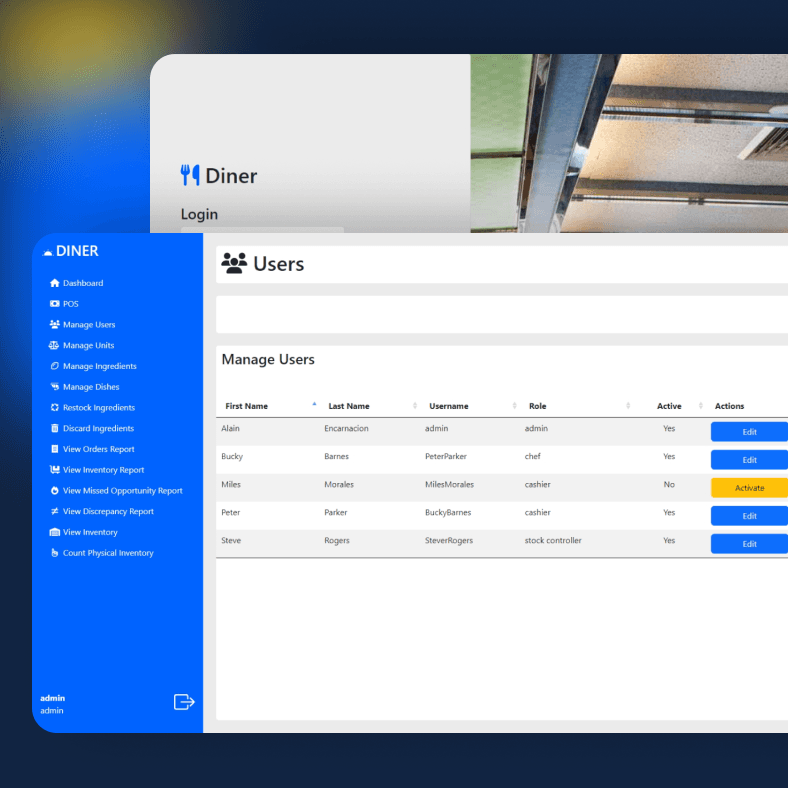Click the View Orders Report receipt icon

(55, 449)
